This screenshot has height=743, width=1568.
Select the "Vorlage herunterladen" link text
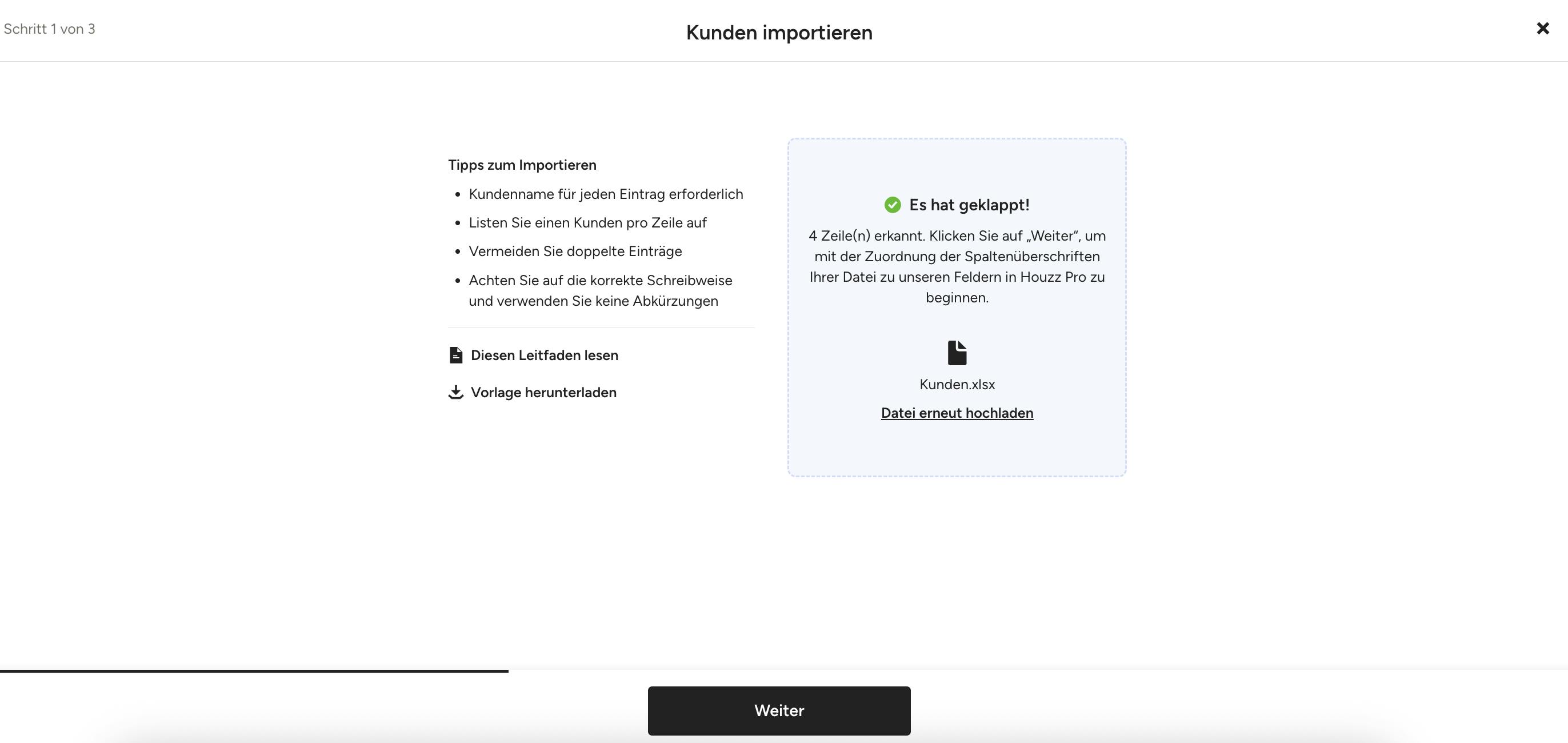click(x=543, y=392)
